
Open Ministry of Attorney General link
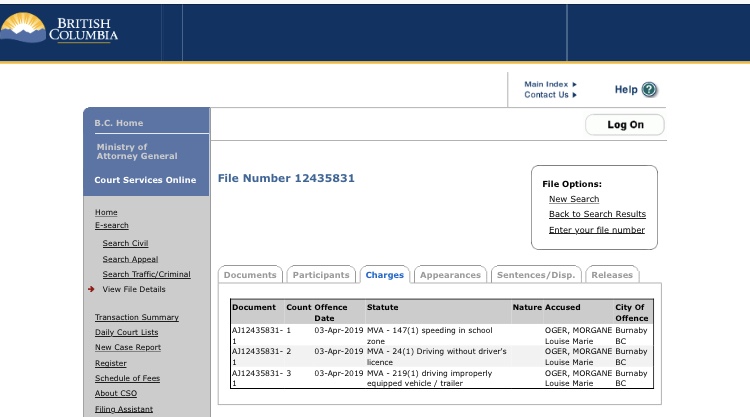click(x=137, y=151)
